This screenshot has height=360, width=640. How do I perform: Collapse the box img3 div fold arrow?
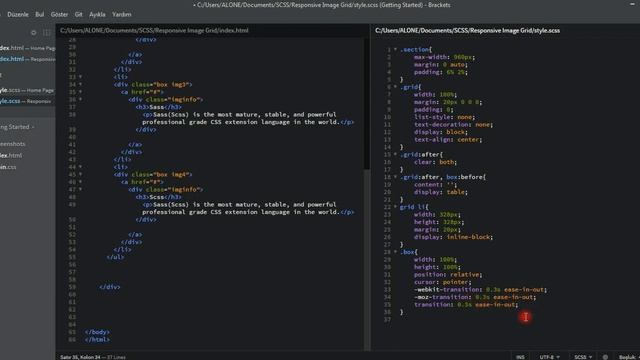click(x=80, y=84)
